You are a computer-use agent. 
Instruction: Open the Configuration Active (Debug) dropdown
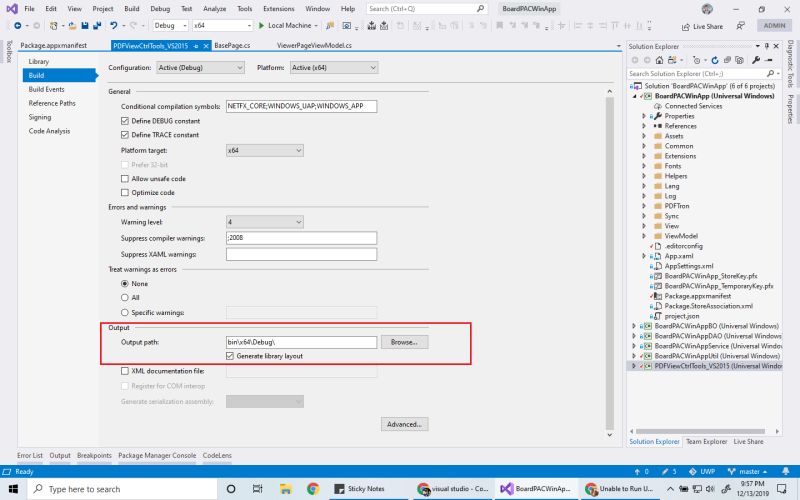201,67
